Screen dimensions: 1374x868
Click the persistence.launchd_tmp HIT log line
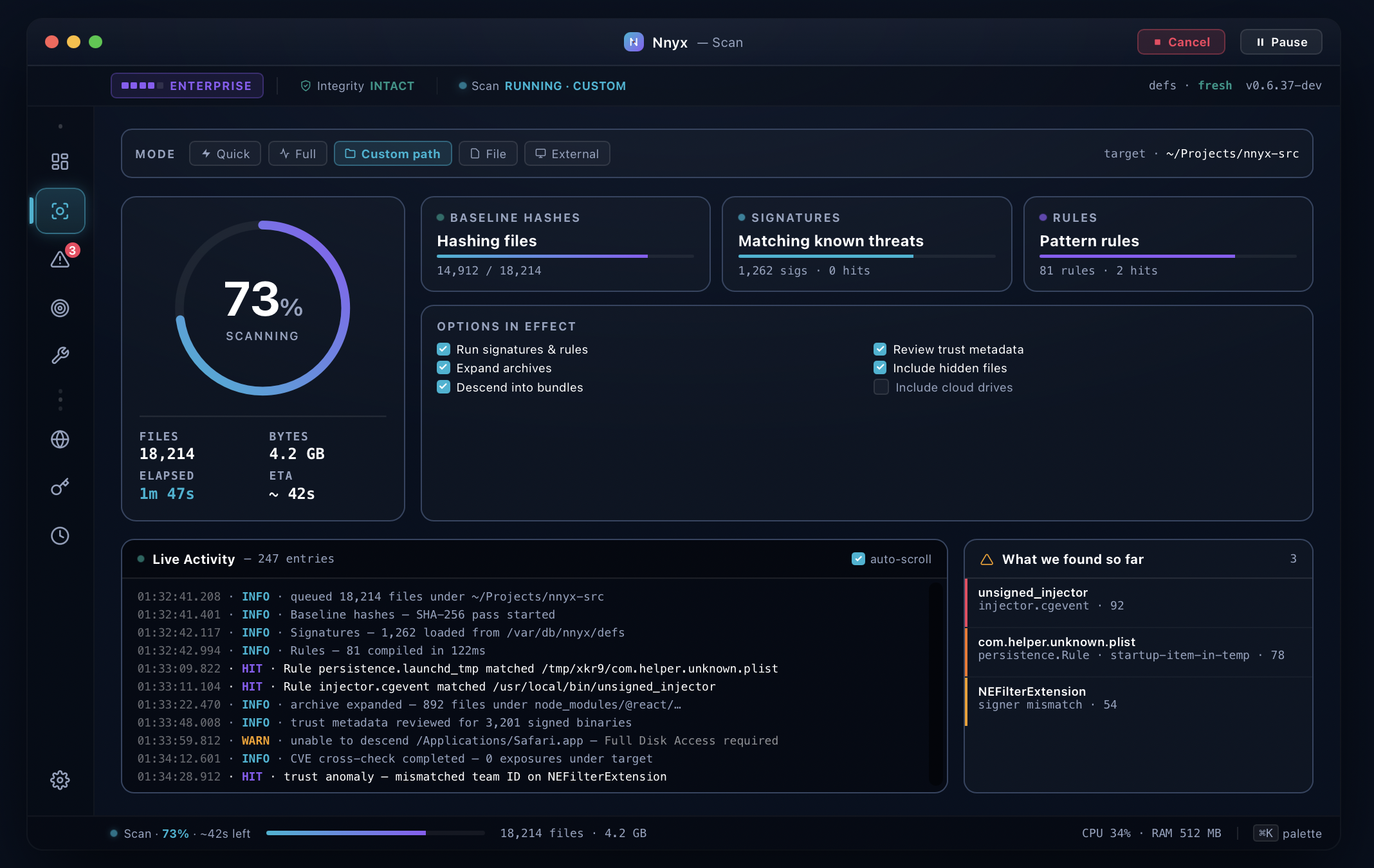[x=458, y=669]
